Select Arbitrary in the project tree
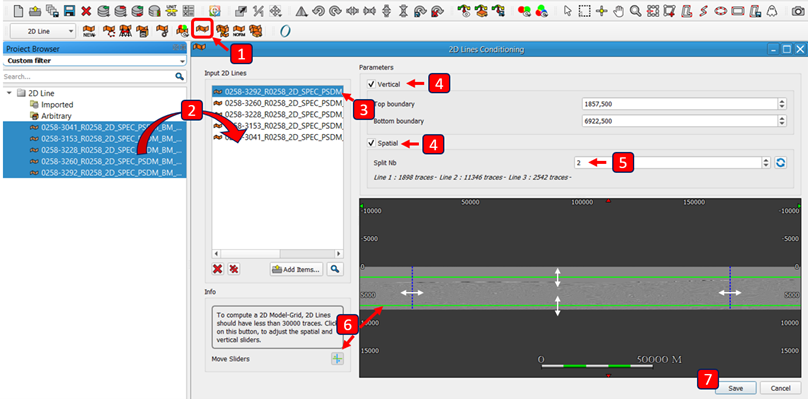 click(x=56, y=116)
